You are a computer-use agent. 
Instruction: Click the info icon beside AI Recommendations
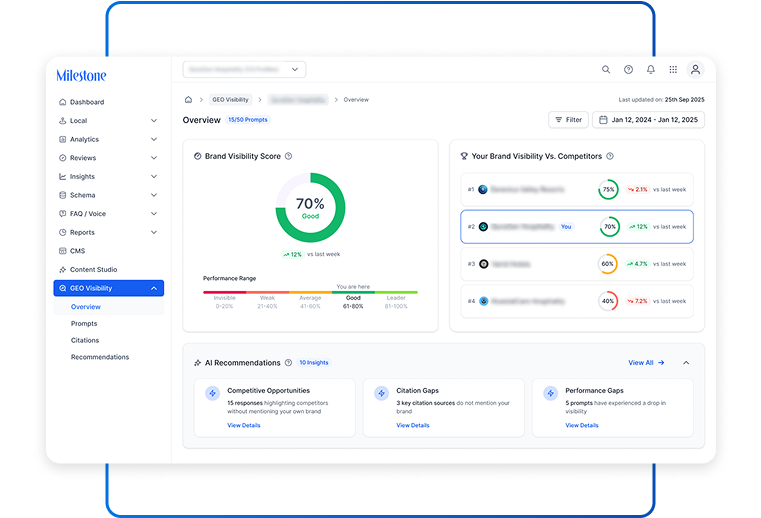coord(288,363)
